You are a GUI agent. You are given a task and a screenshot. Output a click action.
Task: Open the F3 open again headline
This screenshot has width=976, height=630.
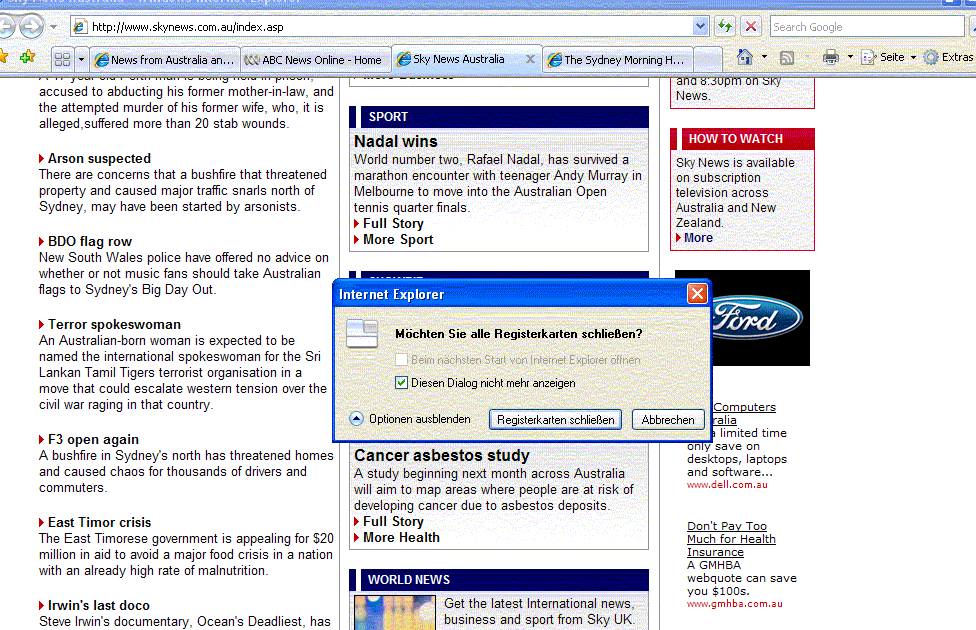pyautogui.click(x=93, y=440)
